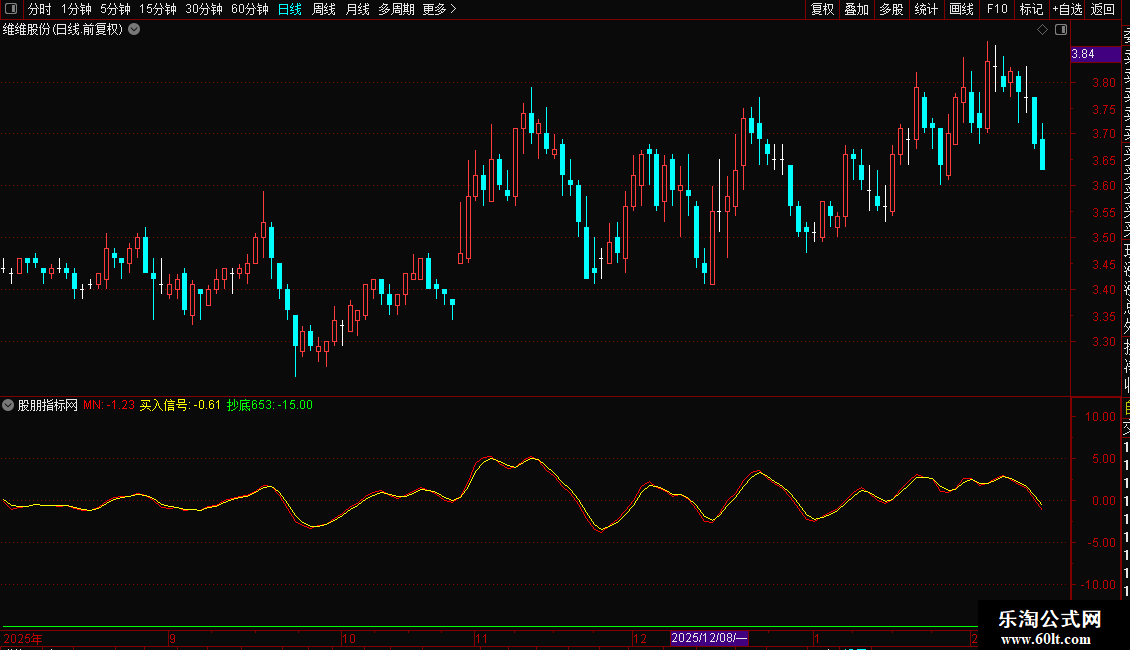1130x650 pixels.
Task: Click the -10.00 level on indicator axis
Action: coord(1098,584)
